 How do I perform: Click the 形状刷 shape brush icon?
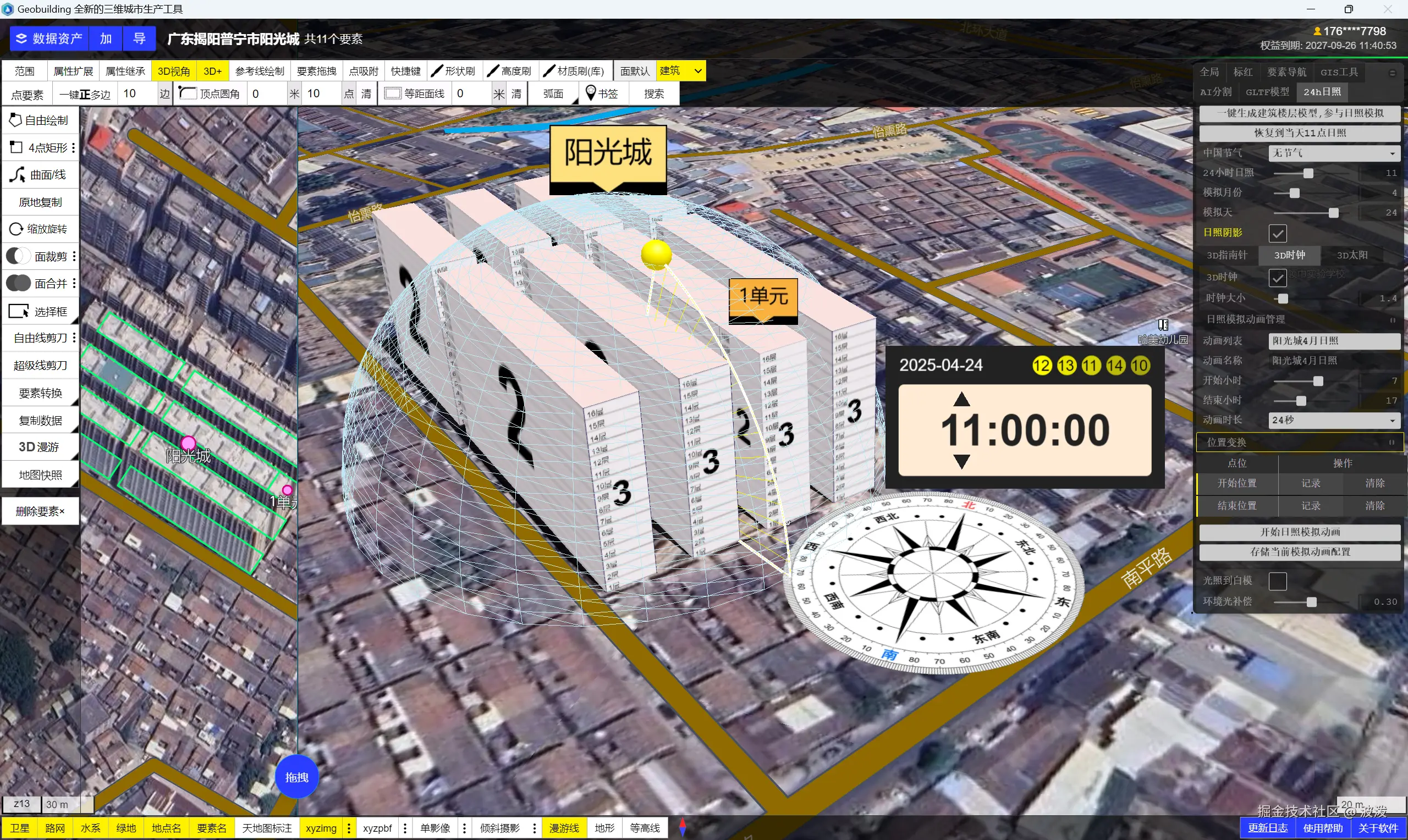click(437, 71)
